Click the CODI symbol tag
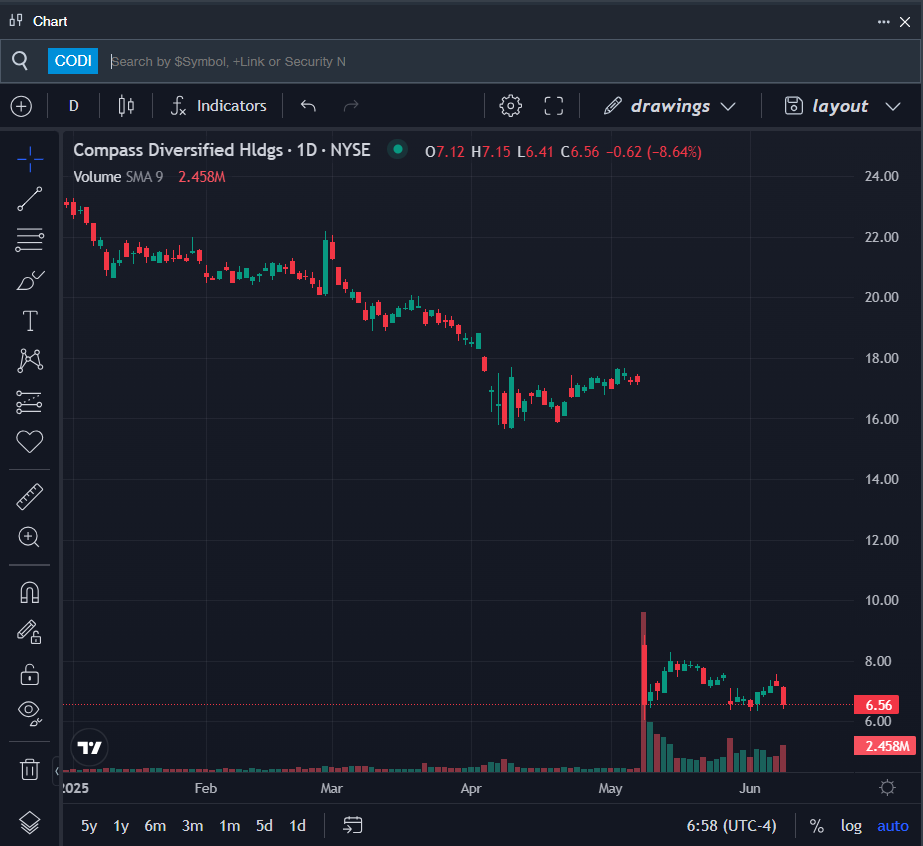Image resolution: width=923 pixels, height=846 pixels. pyautogui.click(x=73, y=61)
